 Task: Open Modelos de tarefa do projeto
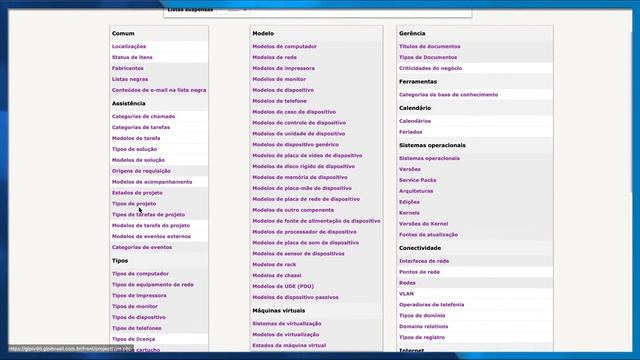(x=151, y=225)
